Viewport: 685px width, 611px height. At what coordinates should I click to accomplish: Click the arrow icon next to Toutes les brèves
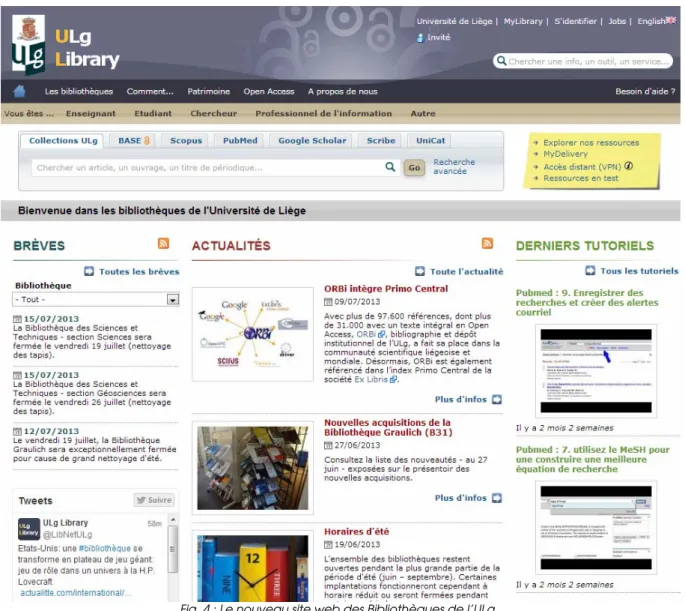point(89,271)
